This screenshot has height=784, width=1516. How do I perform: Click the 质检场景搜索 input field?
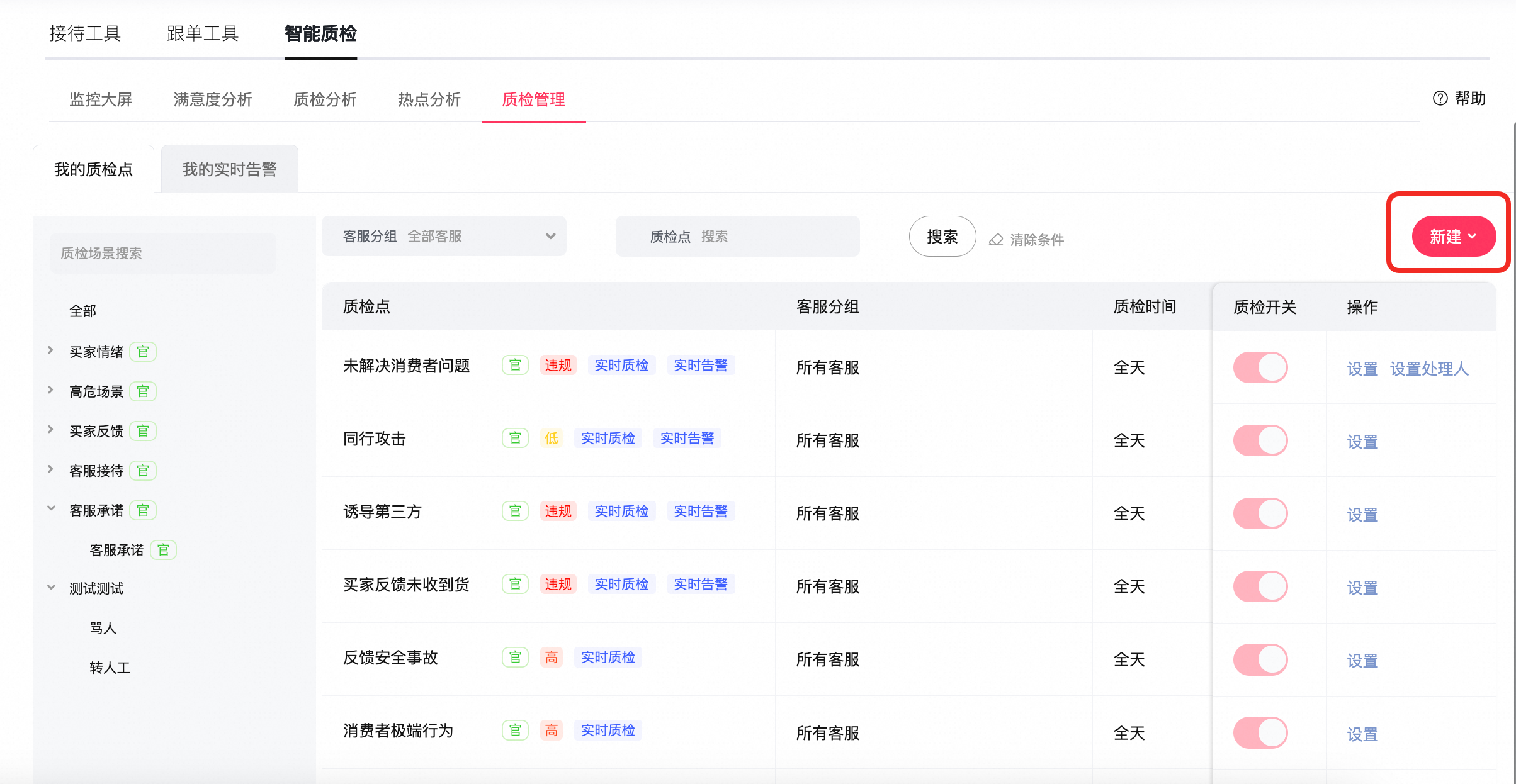(162, 254)
